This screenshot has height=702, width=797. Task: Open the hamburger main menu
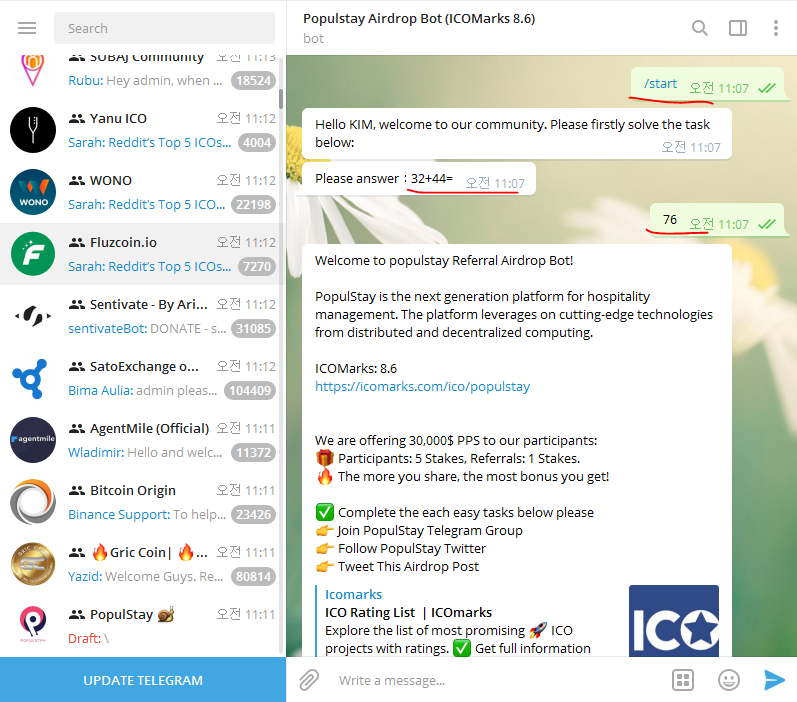tap(27, 28)
